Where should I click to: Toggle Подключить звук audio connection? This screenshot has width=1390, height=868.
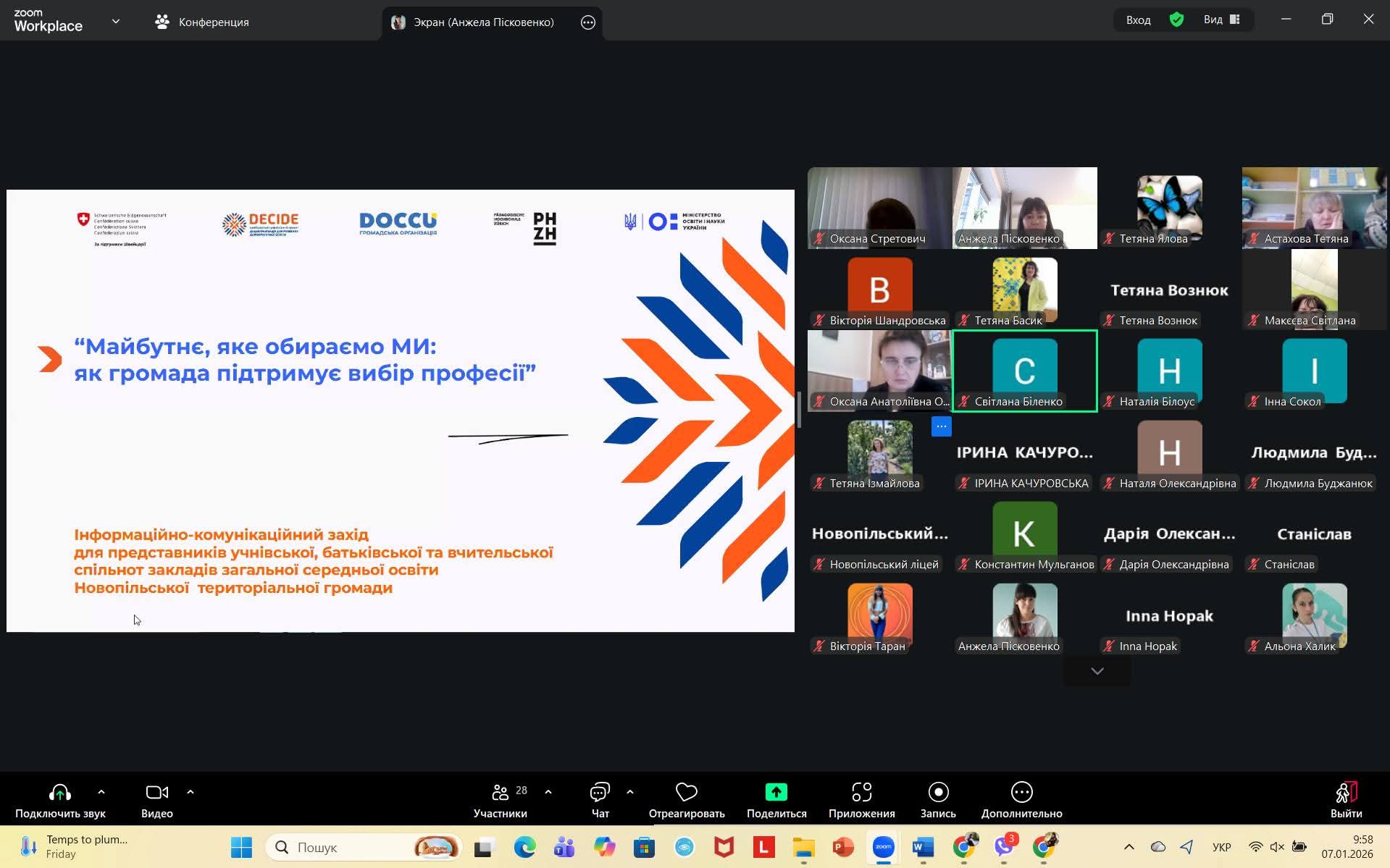(60, 792)
